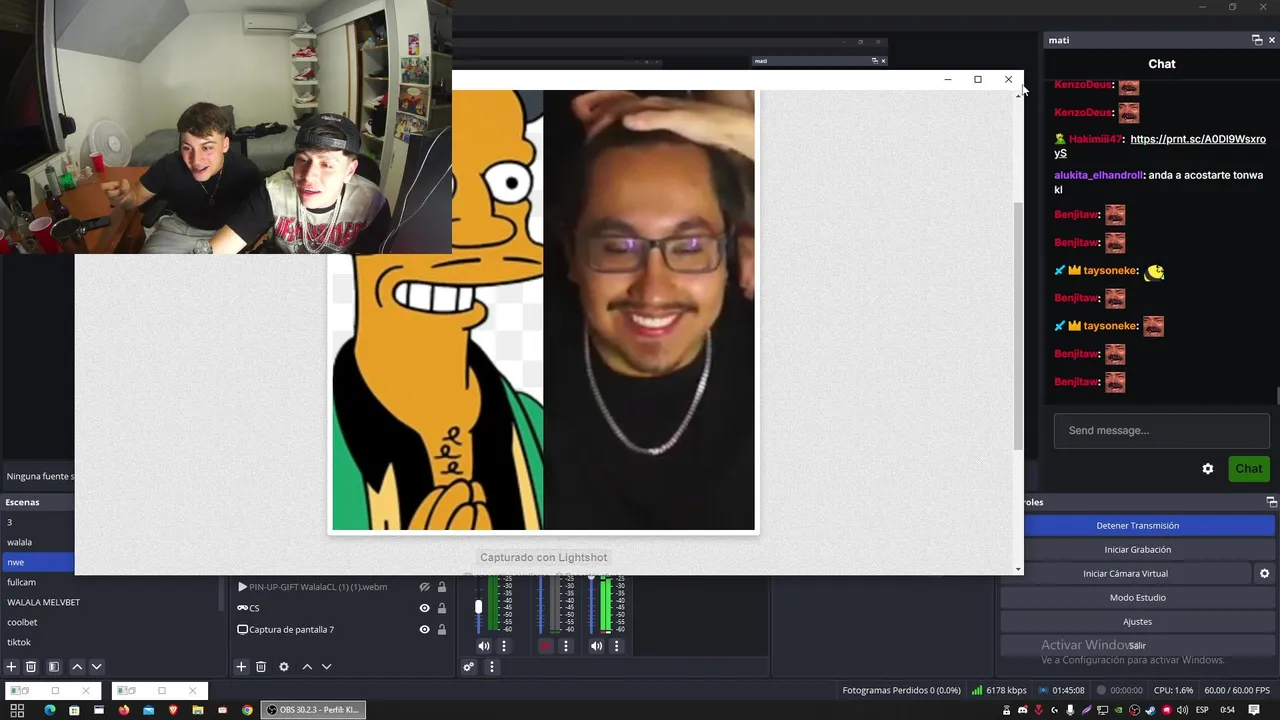Open chat settings gear icon
The height and width of the screenshot is (720, 1280).
1208,469
